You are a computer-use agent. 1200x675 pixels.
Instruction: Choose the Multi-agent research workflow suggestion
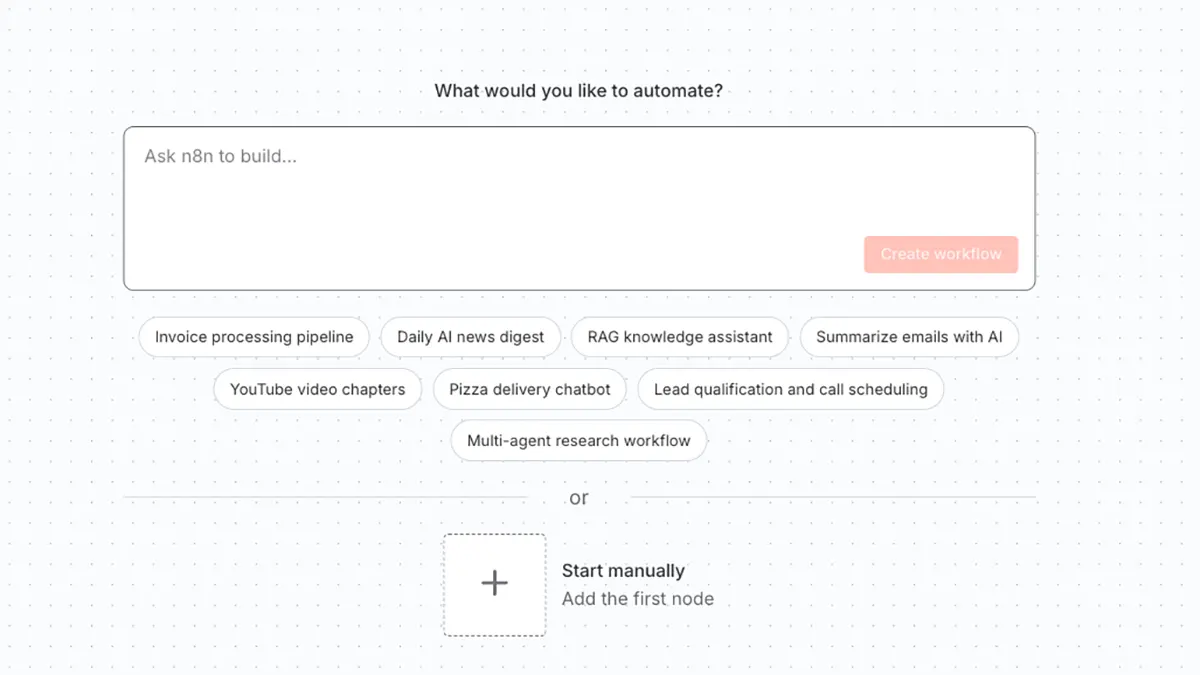(x=578, y=441)
